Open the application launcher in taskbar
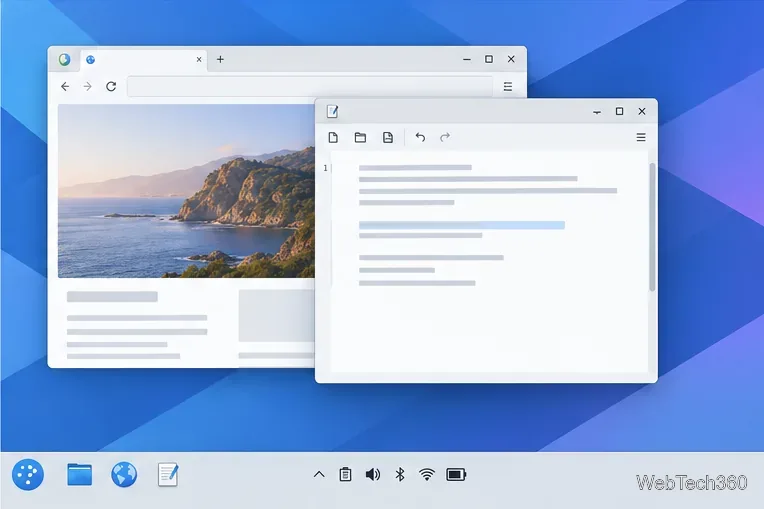 28,474
